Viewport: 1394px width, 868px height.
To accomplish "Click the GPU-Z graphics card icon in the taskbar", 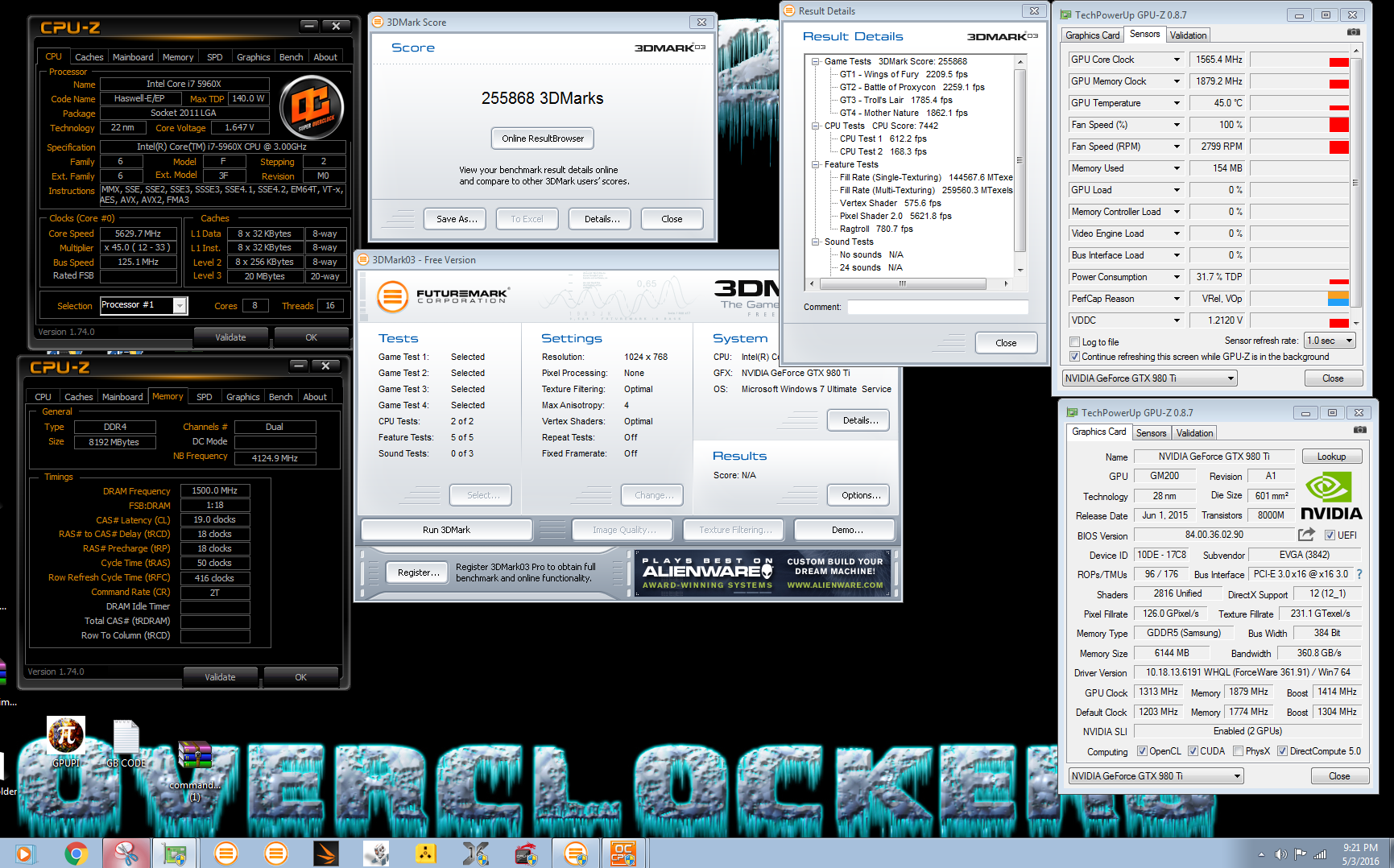I will [x=175, y=854].
